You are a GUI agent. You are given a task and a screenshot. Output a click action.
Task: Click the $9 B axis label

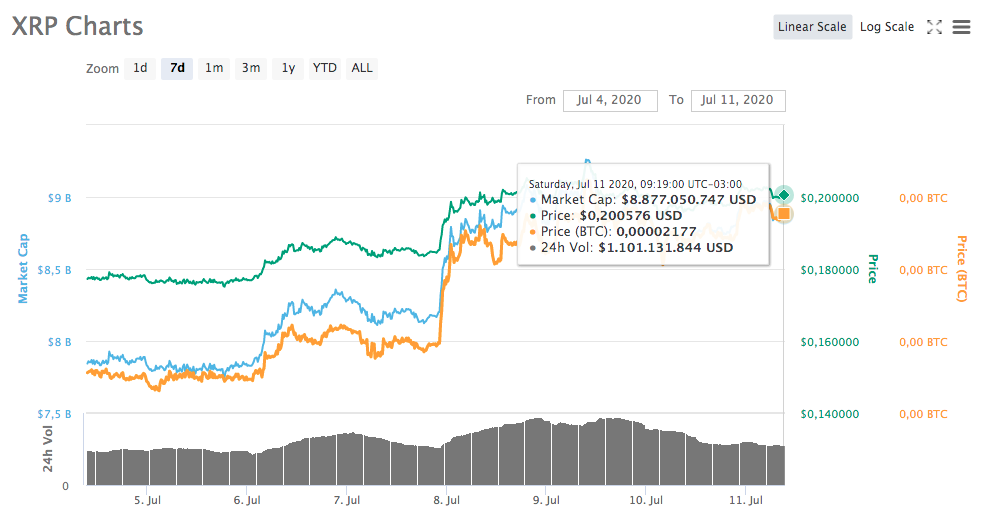[59, 198]
